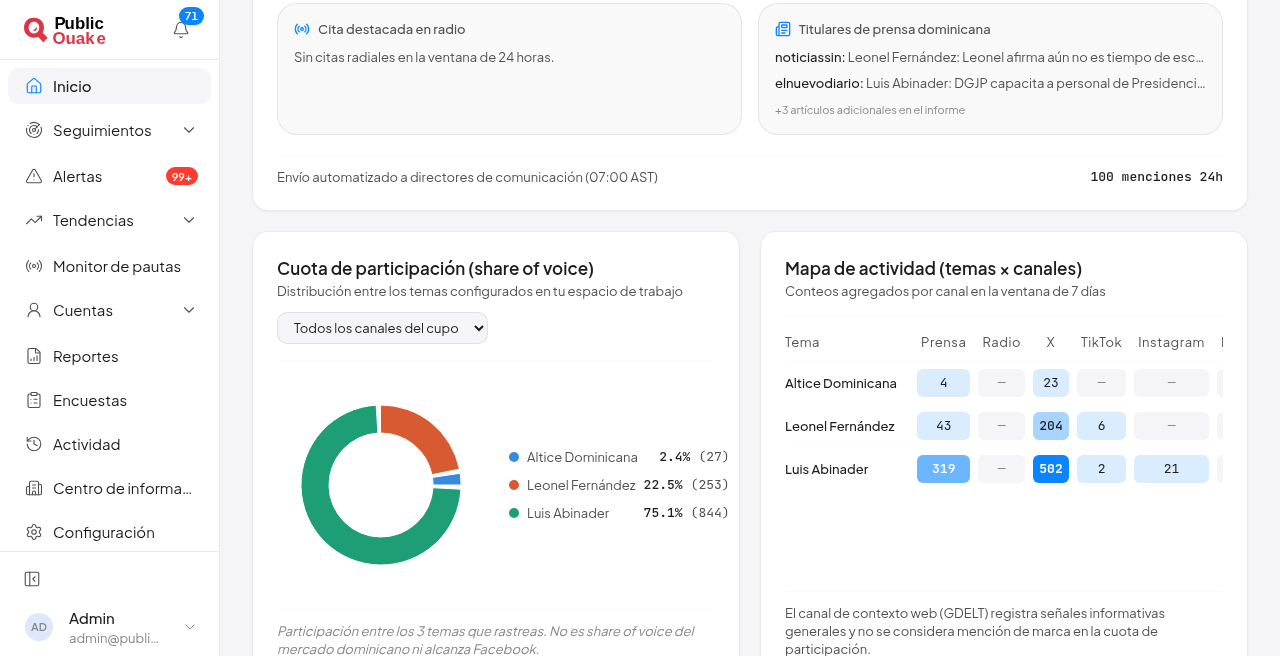Click the Alertas warning triangle icon
Screen dimensions: 1280x656
tap(34, 176)
